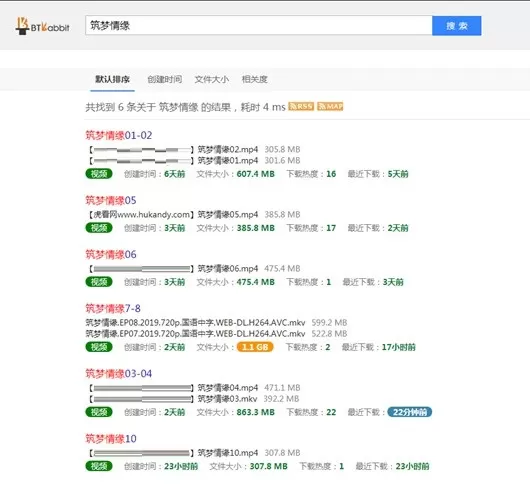530x492 pixels.
Task: Click 视频 tag under 筑梦情缘01-02
Action: [99, 174]
